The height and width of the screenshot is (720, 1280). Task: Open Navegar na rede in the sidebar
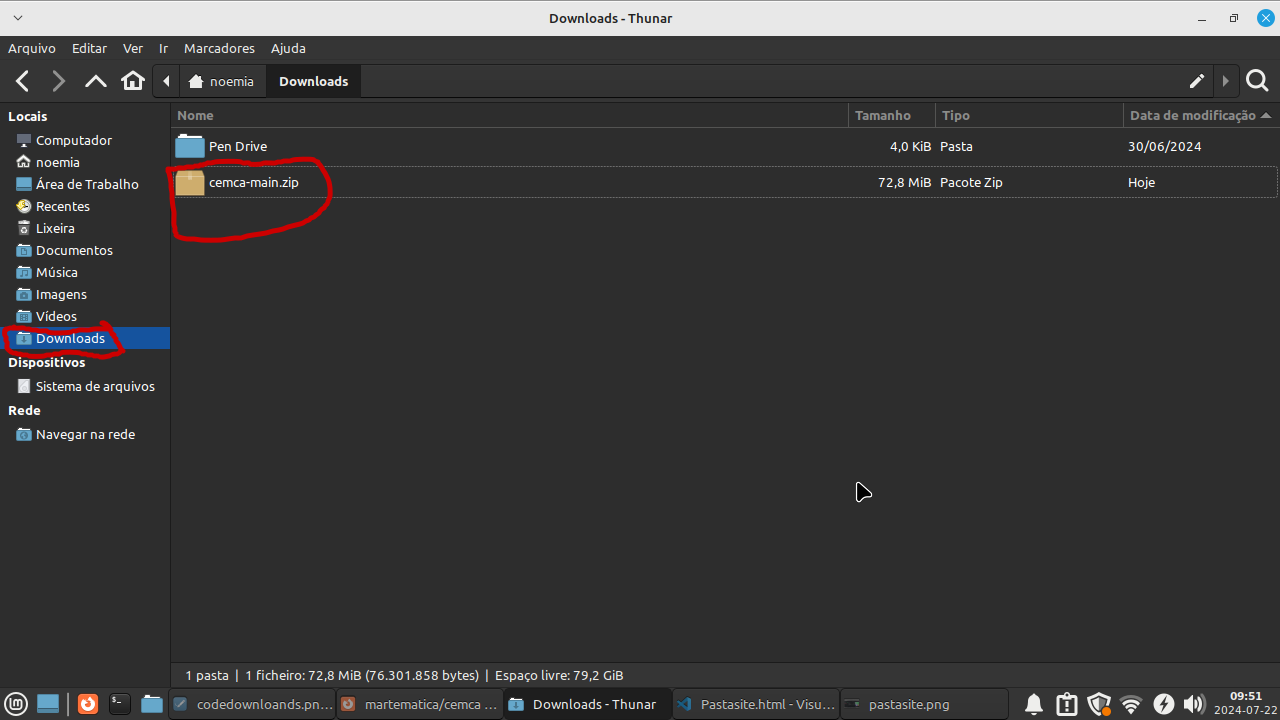coord(85,434)
